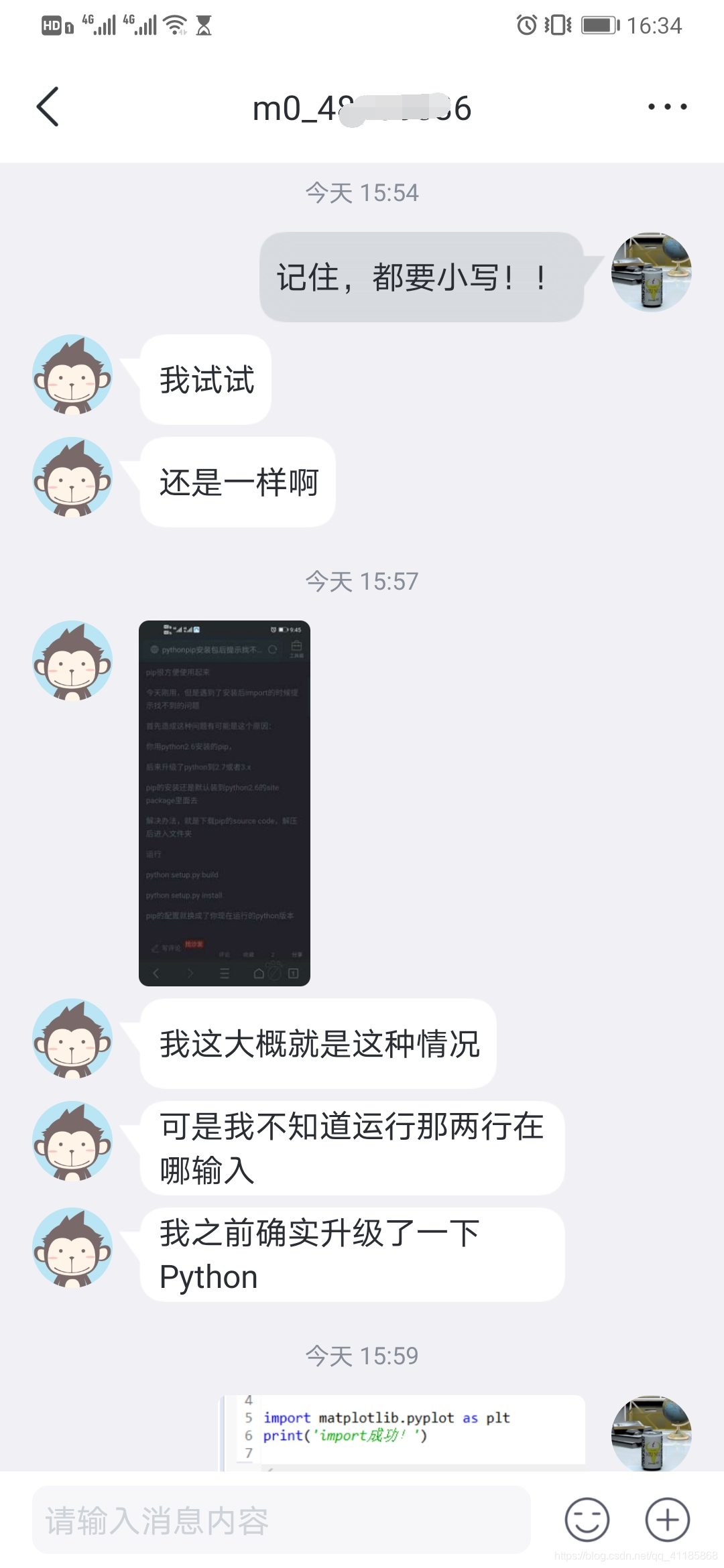Tap monkey avatar beside 还是一样啊

pyautogui.click(x=72, y=477)
